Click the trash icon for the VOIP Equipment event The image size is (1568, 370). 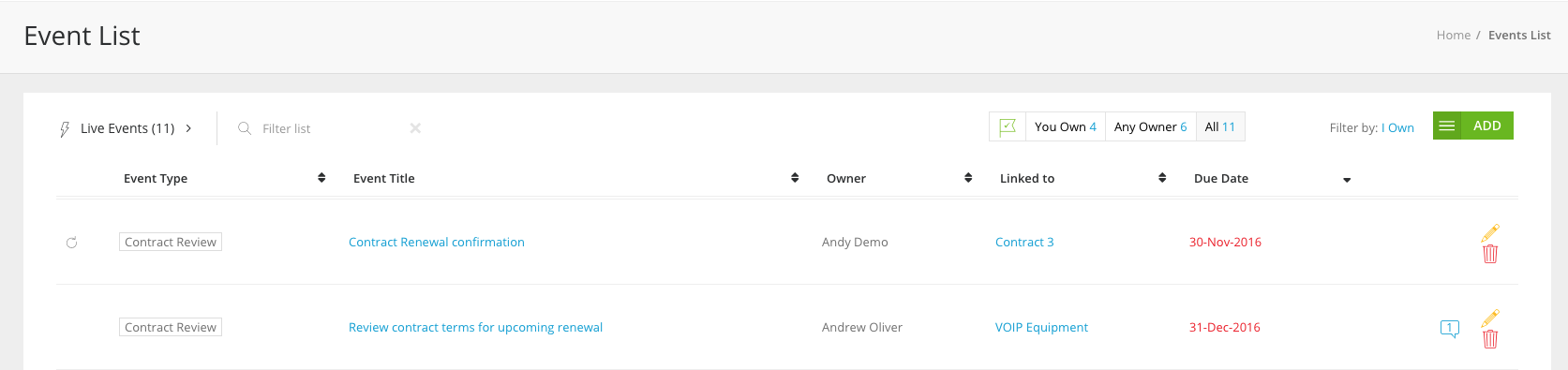click(1490, 339)
